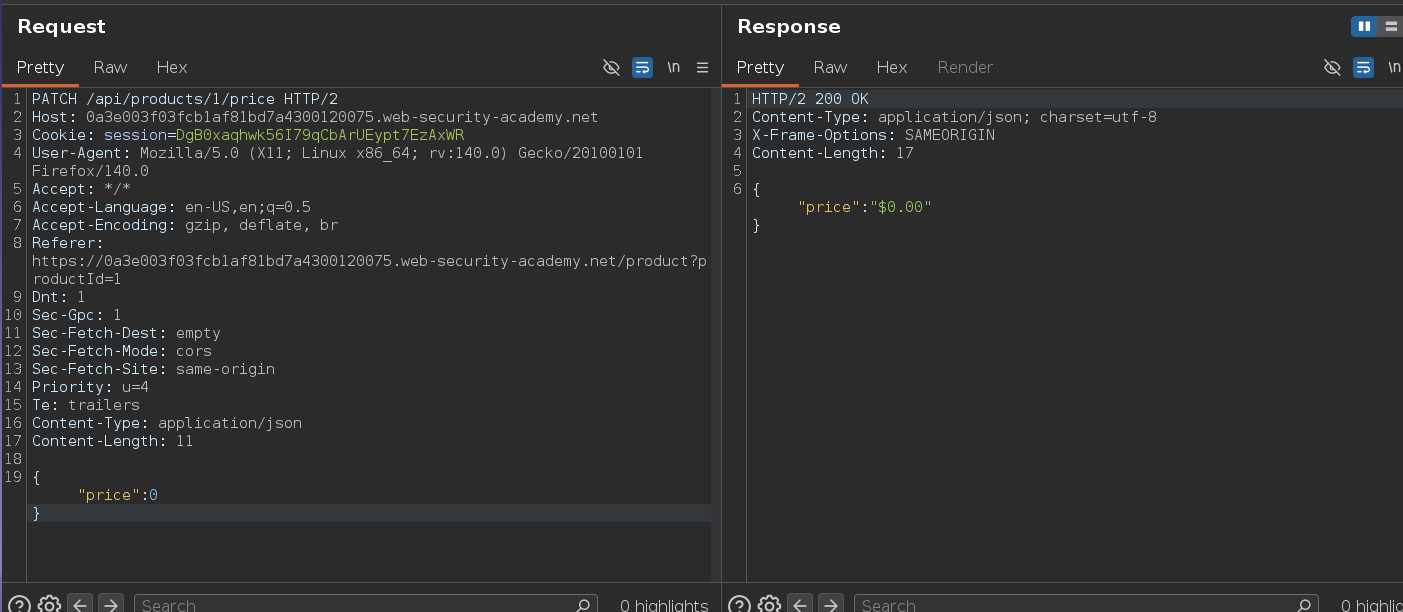The image size is (1403, 612).
Task: Click the Response panel title
Action: point(789,27)
